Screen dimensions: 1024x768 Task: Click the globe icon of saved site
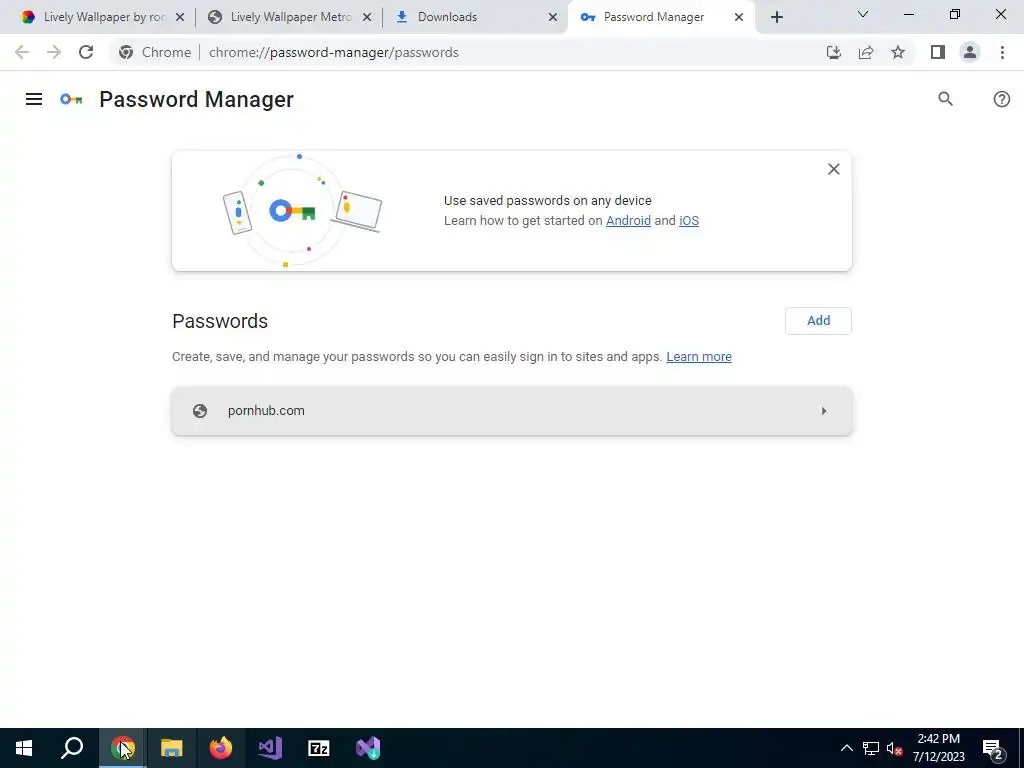200,411
